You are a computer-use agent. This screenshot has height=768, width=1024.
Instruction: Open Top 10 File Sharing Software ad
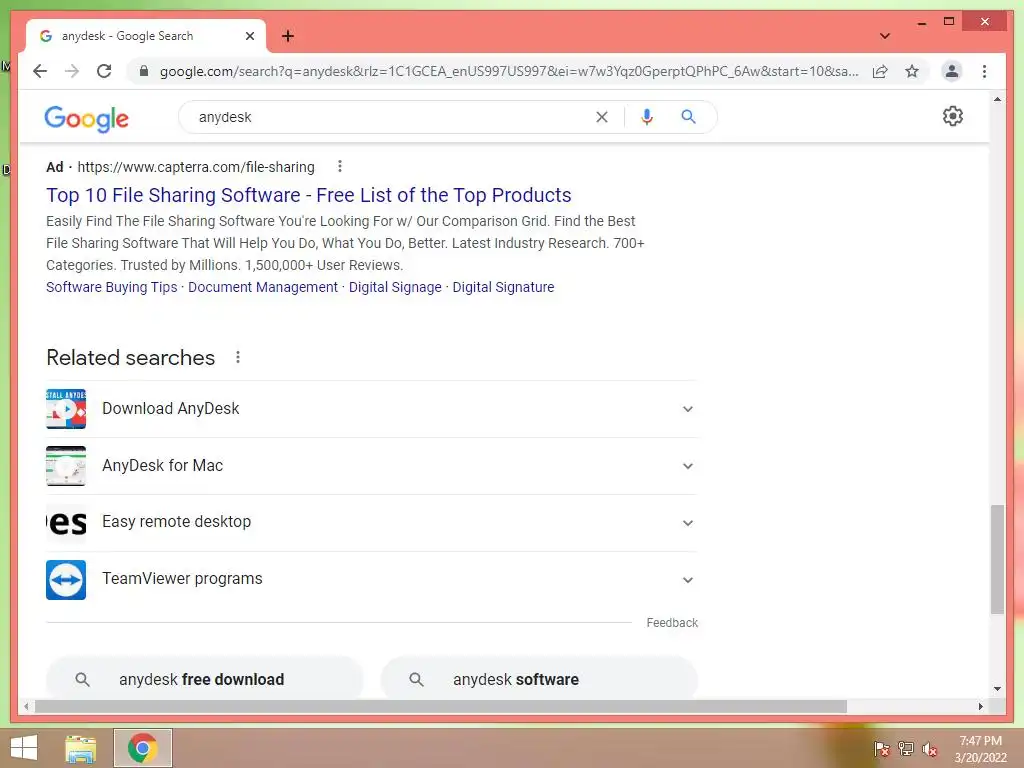tap(308, 195)
